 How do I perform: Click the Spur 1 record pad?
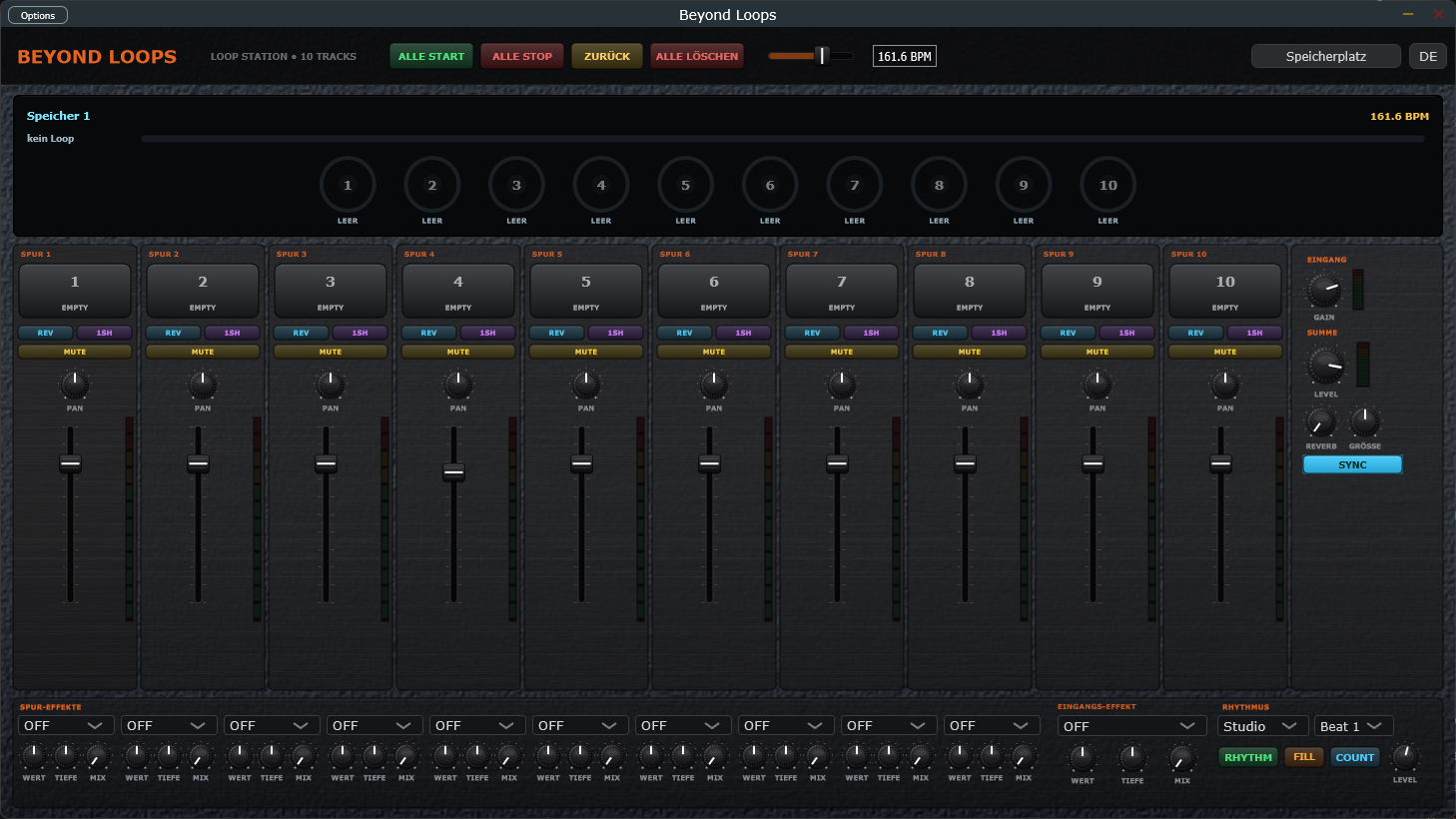click(75, 291)
